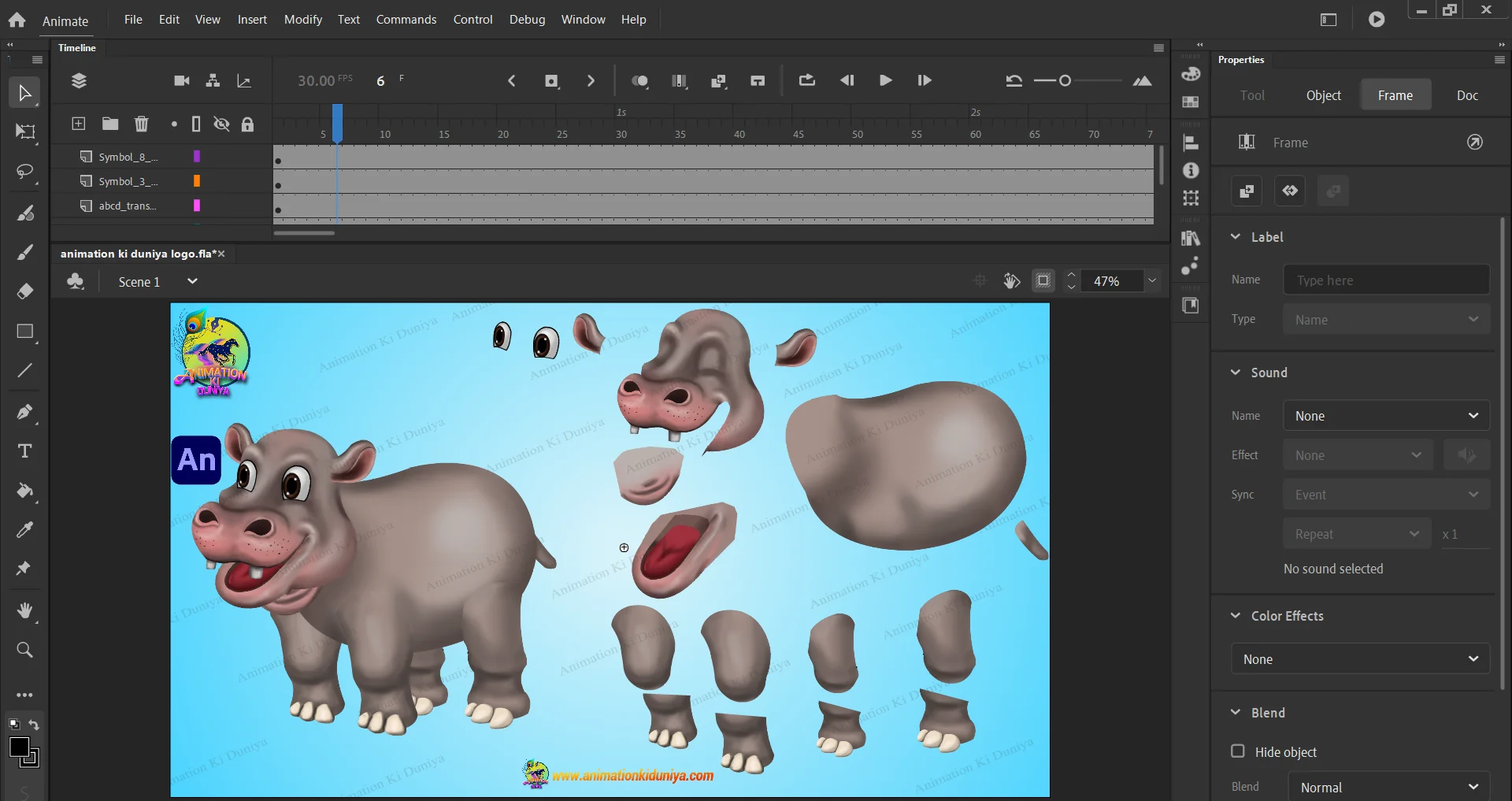Delete layer using the trash icon
Viewport: 1512px width, 801px height.
tap(141, 124)
